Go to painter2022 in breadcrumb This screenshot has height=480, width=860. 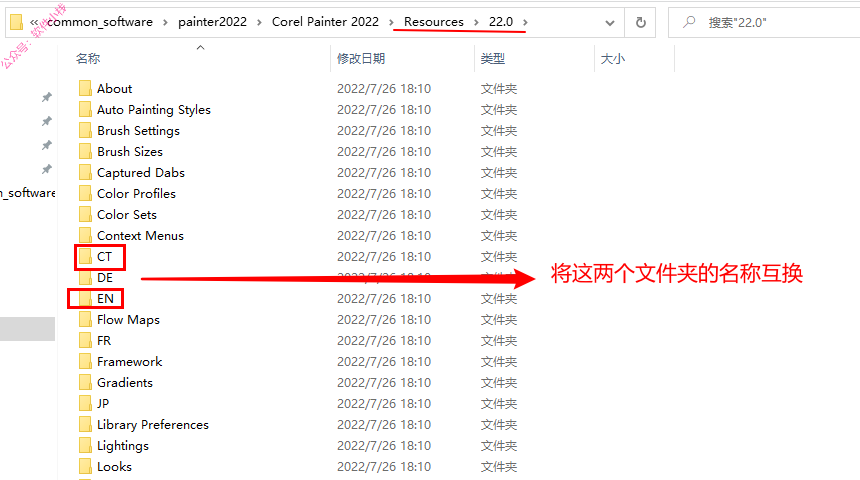212,22
